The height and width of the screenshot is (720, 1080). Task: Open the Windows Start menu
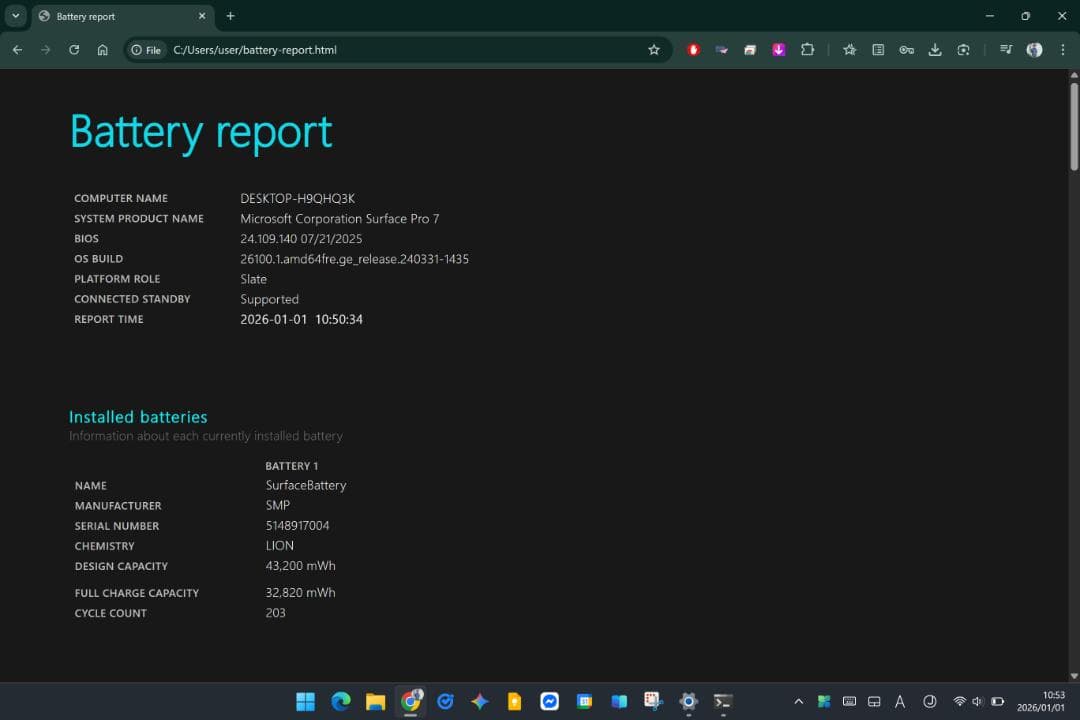[x=305, y=701]
